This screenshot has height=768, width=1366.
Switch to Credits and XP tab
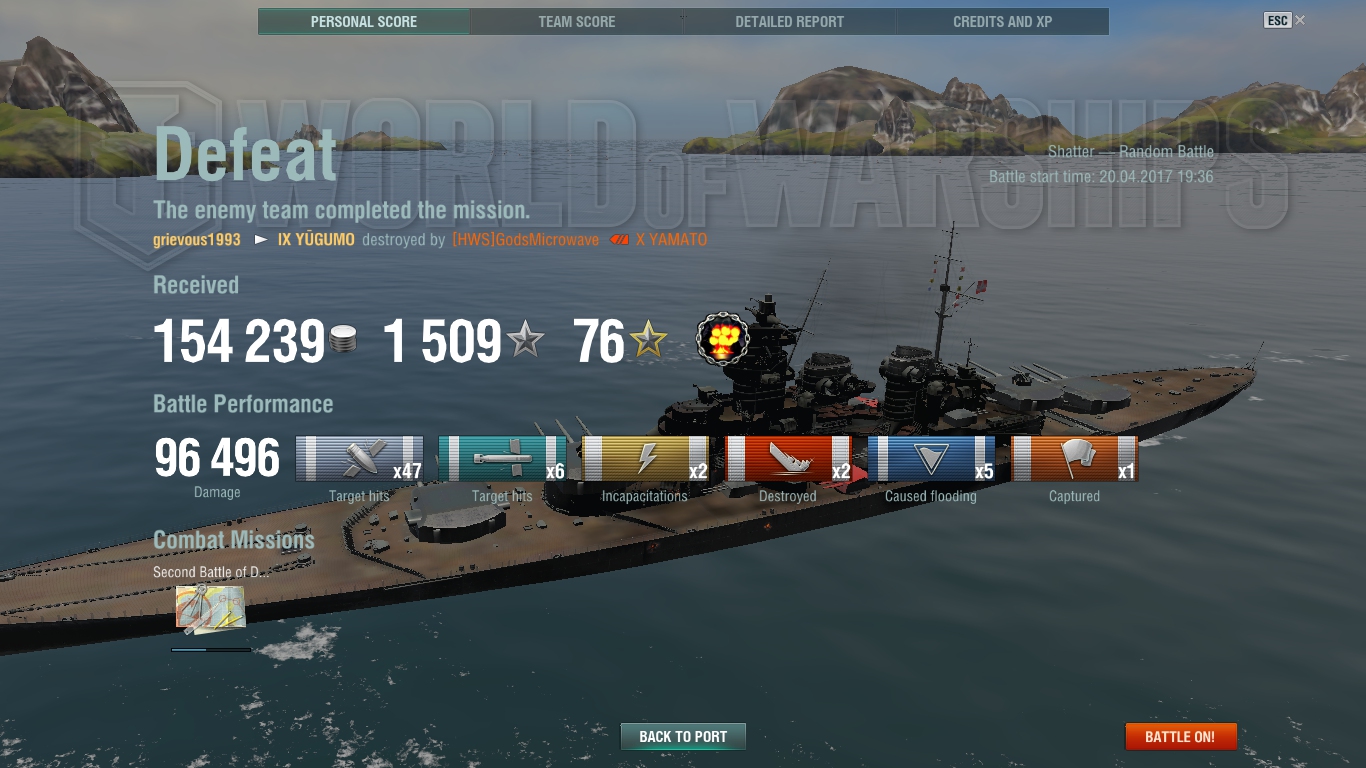pyautogui.click(x=1003, y=22)
